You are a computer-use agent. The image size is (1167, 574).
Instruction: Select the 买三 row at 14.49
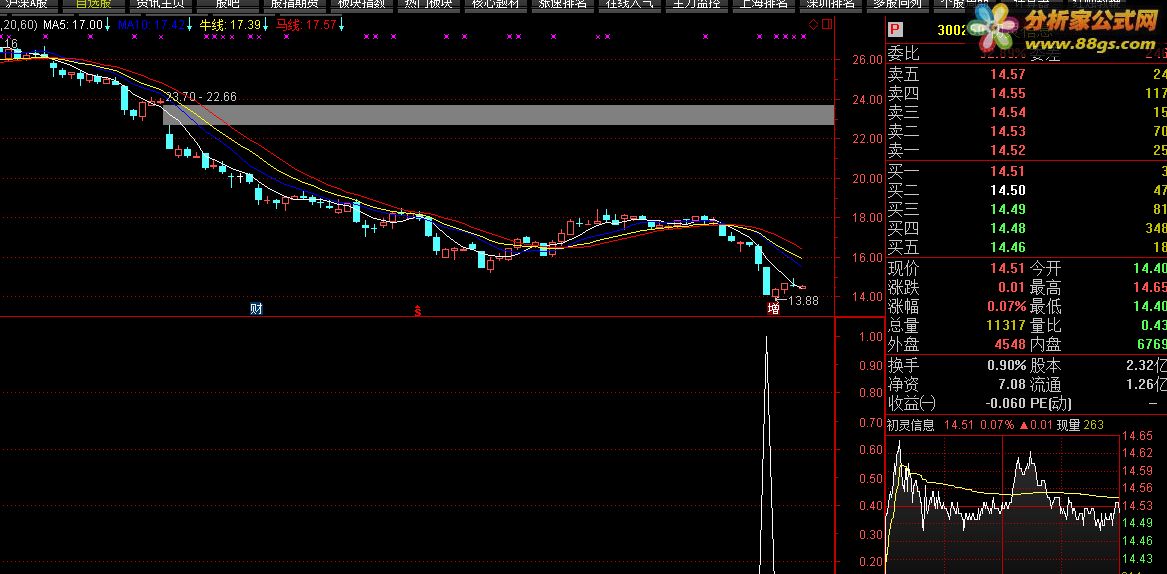tap(1026, 209)
